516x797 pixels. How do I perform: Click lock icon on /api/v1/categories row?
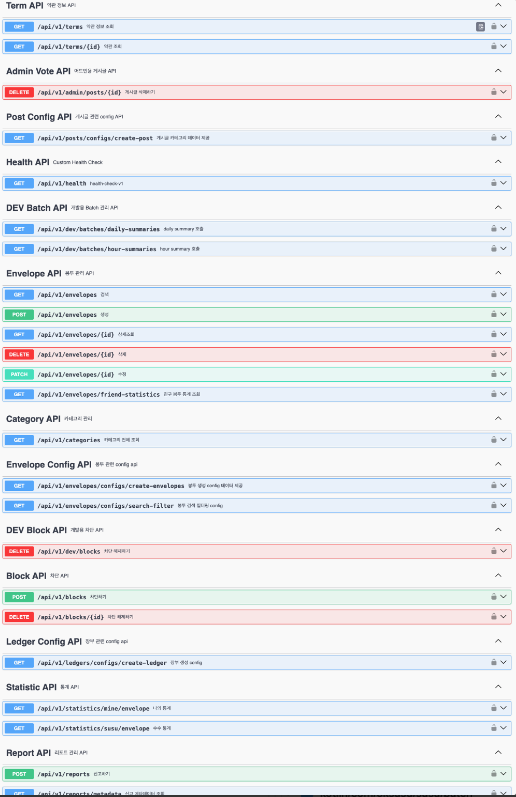click(x=494, y=440)
